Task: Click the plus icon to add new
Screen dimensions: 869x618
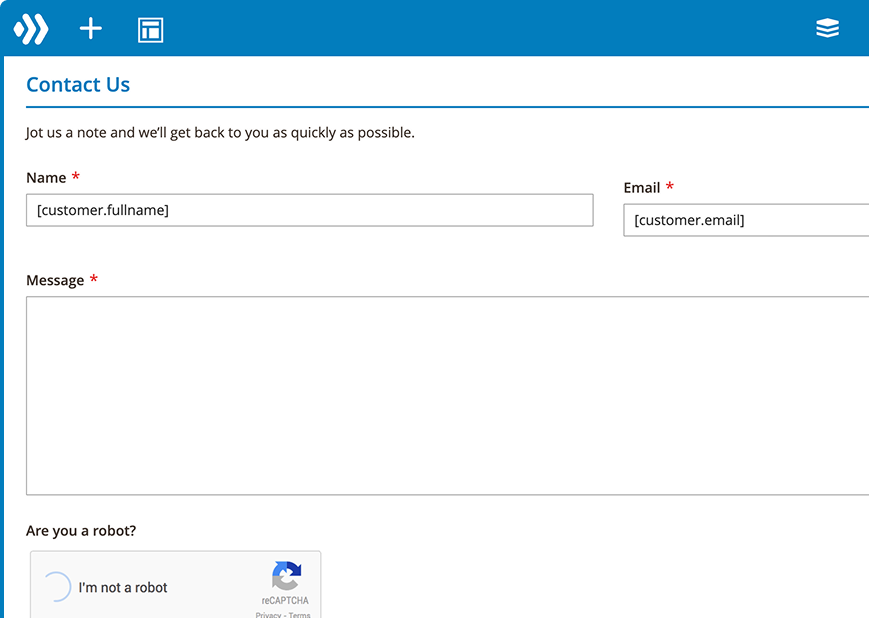Action: click(91, 29)
